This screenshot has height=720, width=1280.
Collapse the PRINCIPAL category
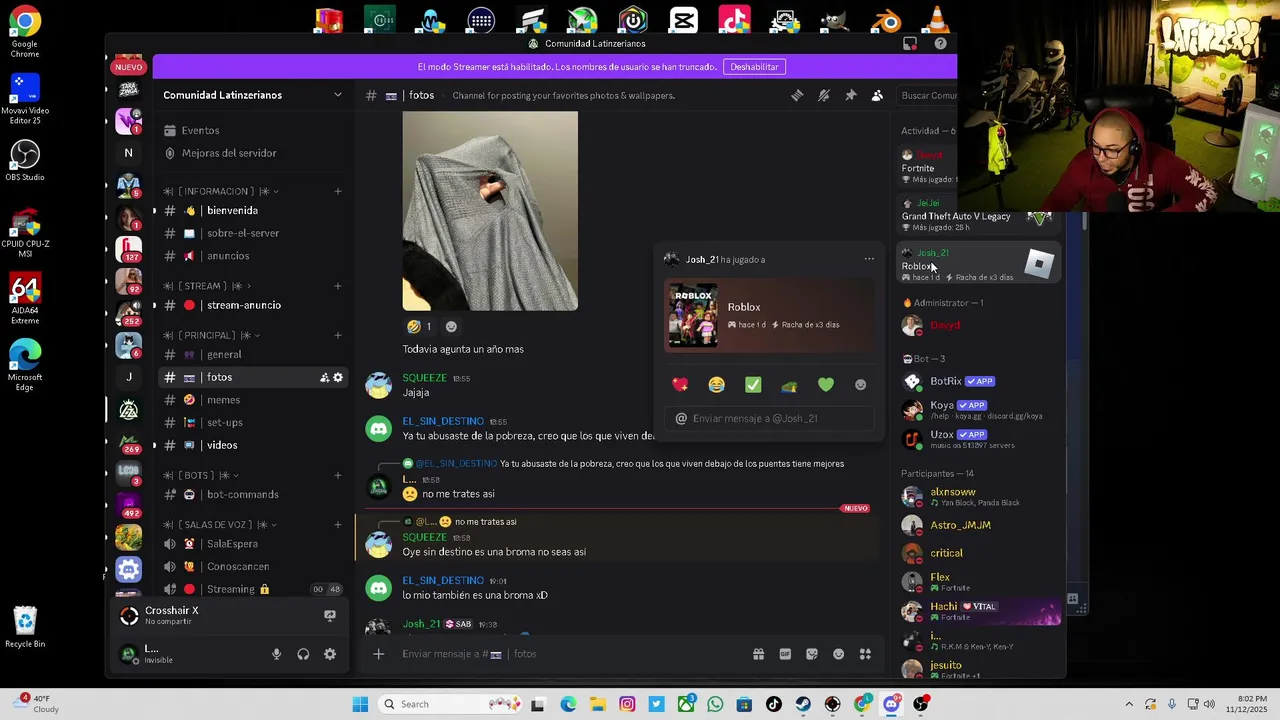coord(212,335)
